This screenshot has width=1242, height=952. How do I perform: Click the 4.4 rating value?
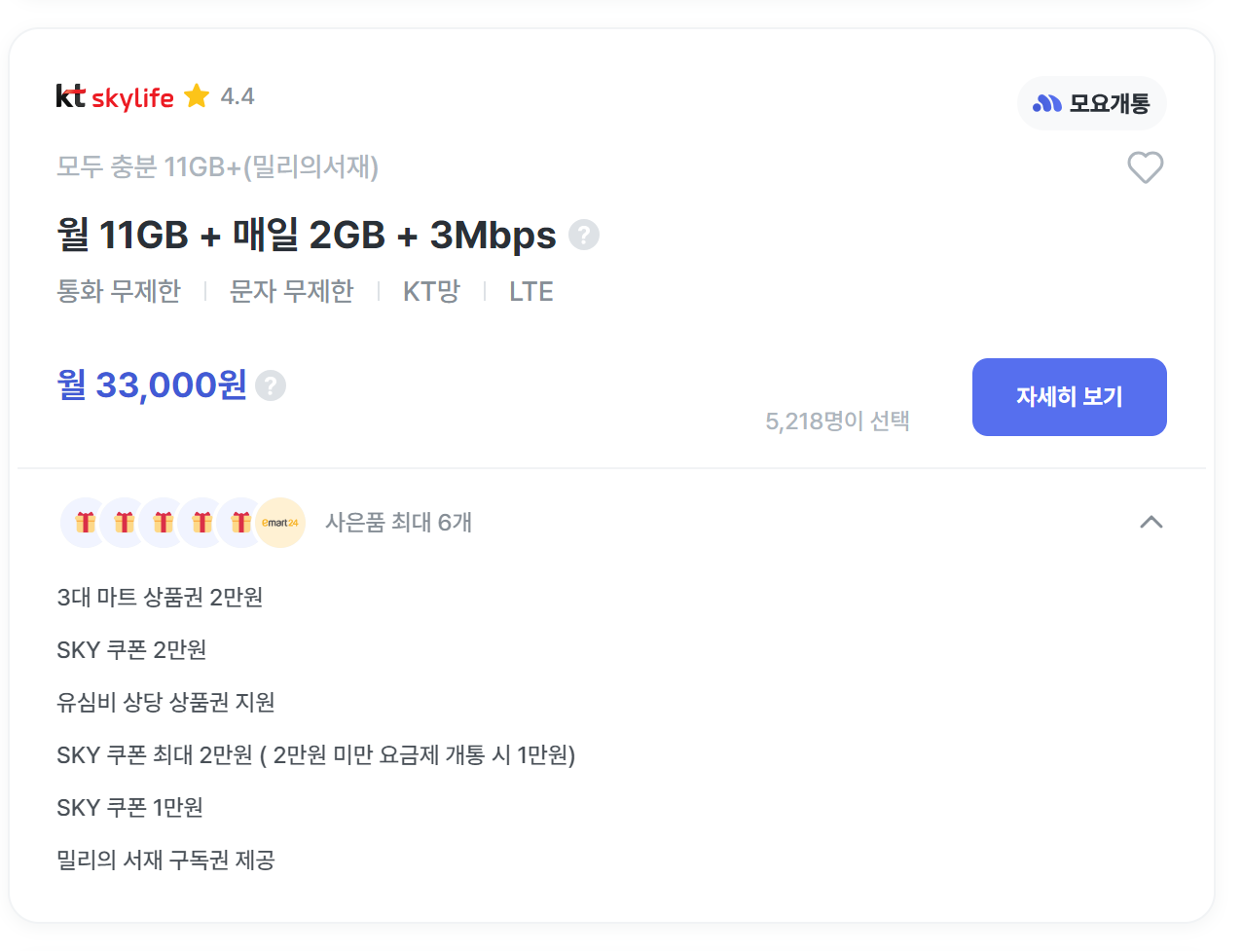pyautogui.click(x=237, y=96)
